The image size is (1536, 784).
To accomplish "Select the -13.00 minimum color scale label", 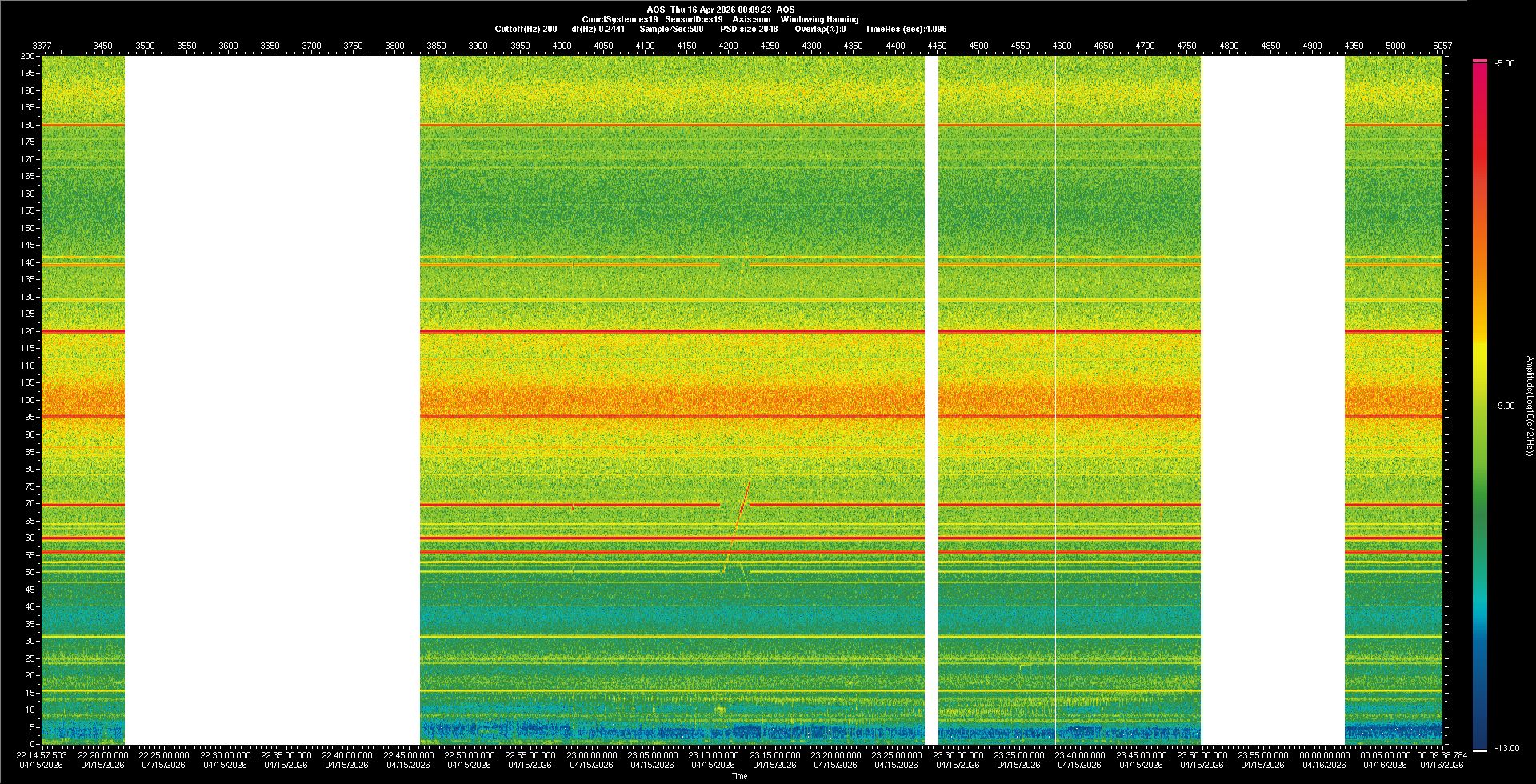I will (1504, 749).
